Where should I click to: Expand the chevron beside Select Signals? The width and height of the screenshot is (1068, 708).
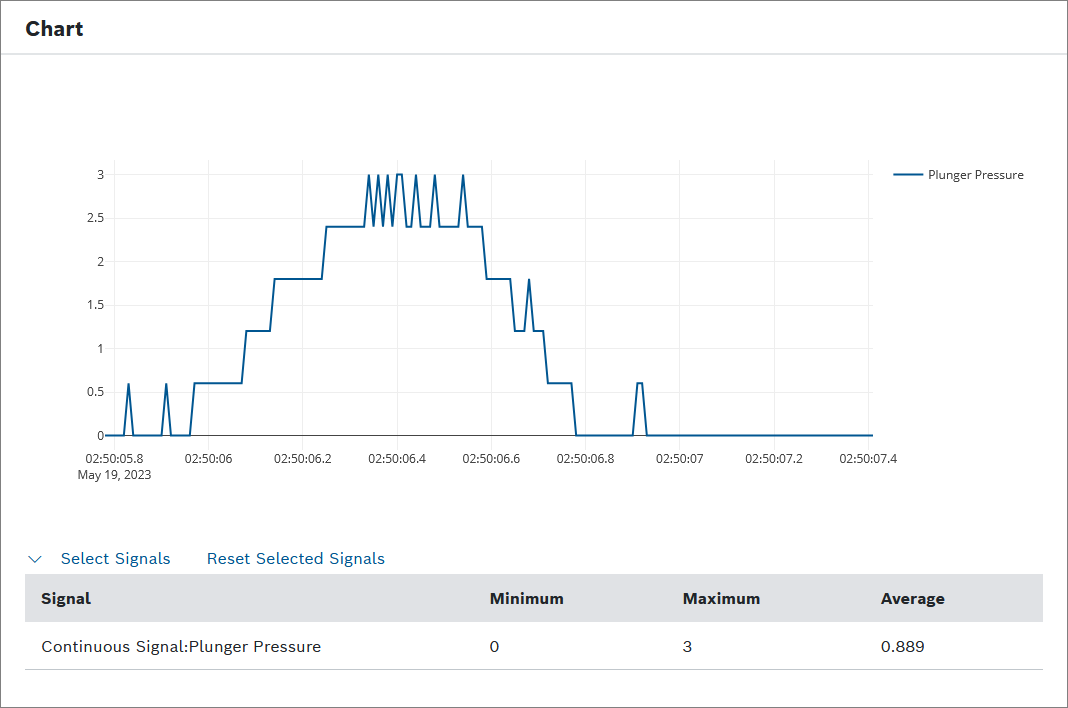(x=36, y=559)
